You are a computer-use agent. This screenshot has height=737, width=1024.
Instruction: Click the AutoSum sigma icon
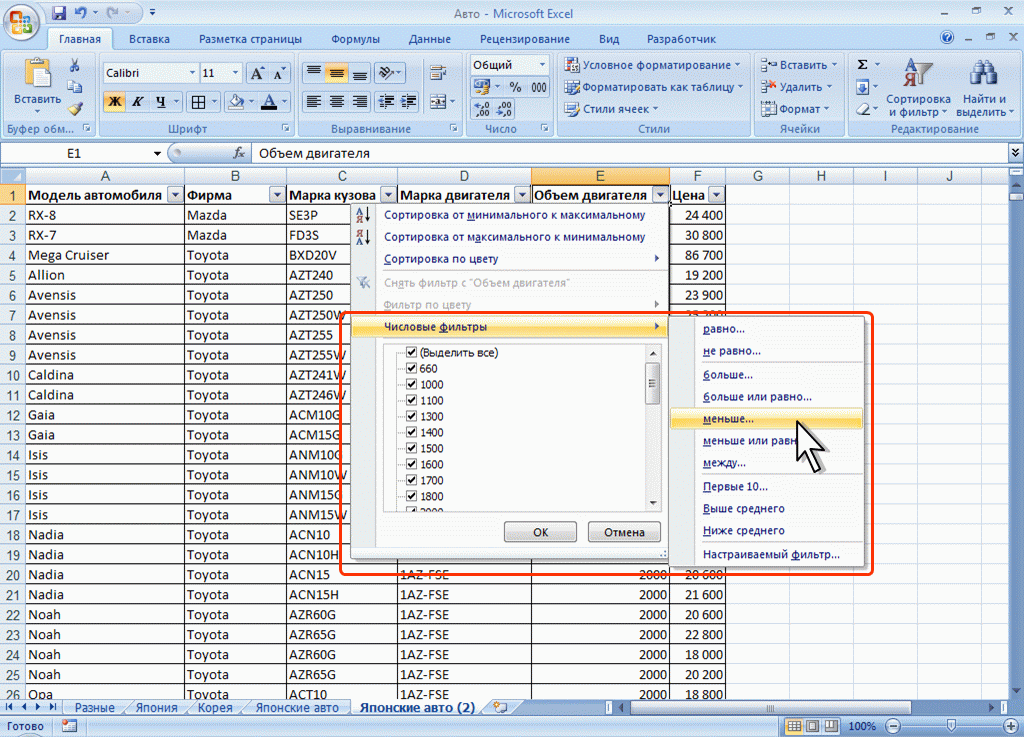(862, 65)
